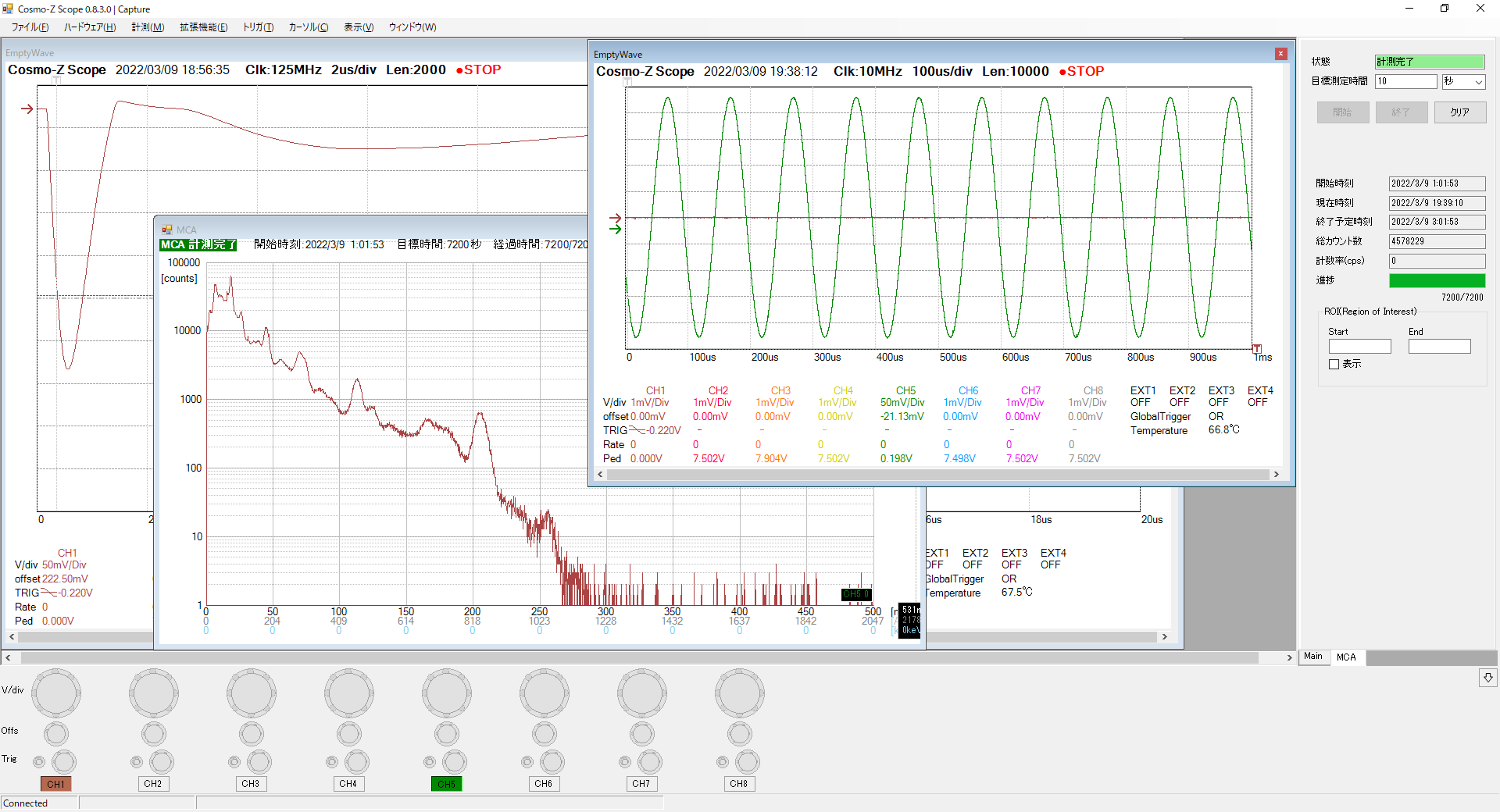
Task: Toggle the CH5 channel button
Action: point(446,784)
